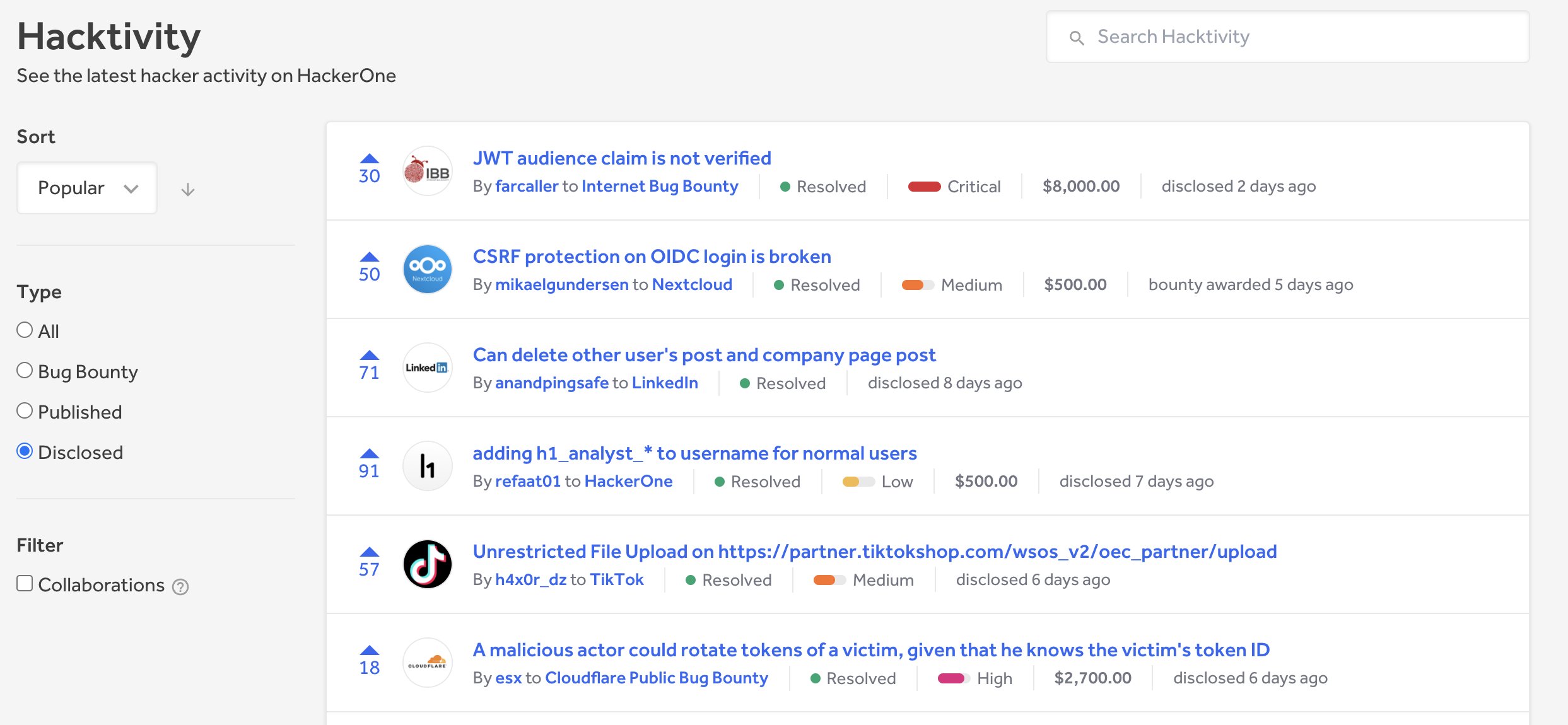Open the farcaller hacker profile link
The height and width of the screenshot is (725, 1568).
click(527, 187)
